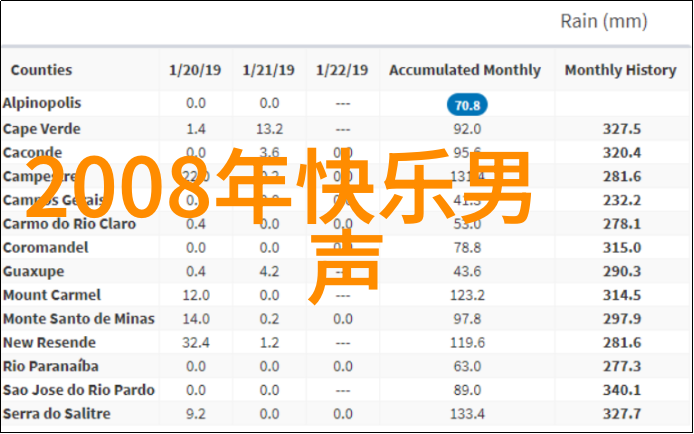Viewport: 694px width, 434px height.
Task: Select the Carmo do Rio Claro county name
Action: pos(69,224)
